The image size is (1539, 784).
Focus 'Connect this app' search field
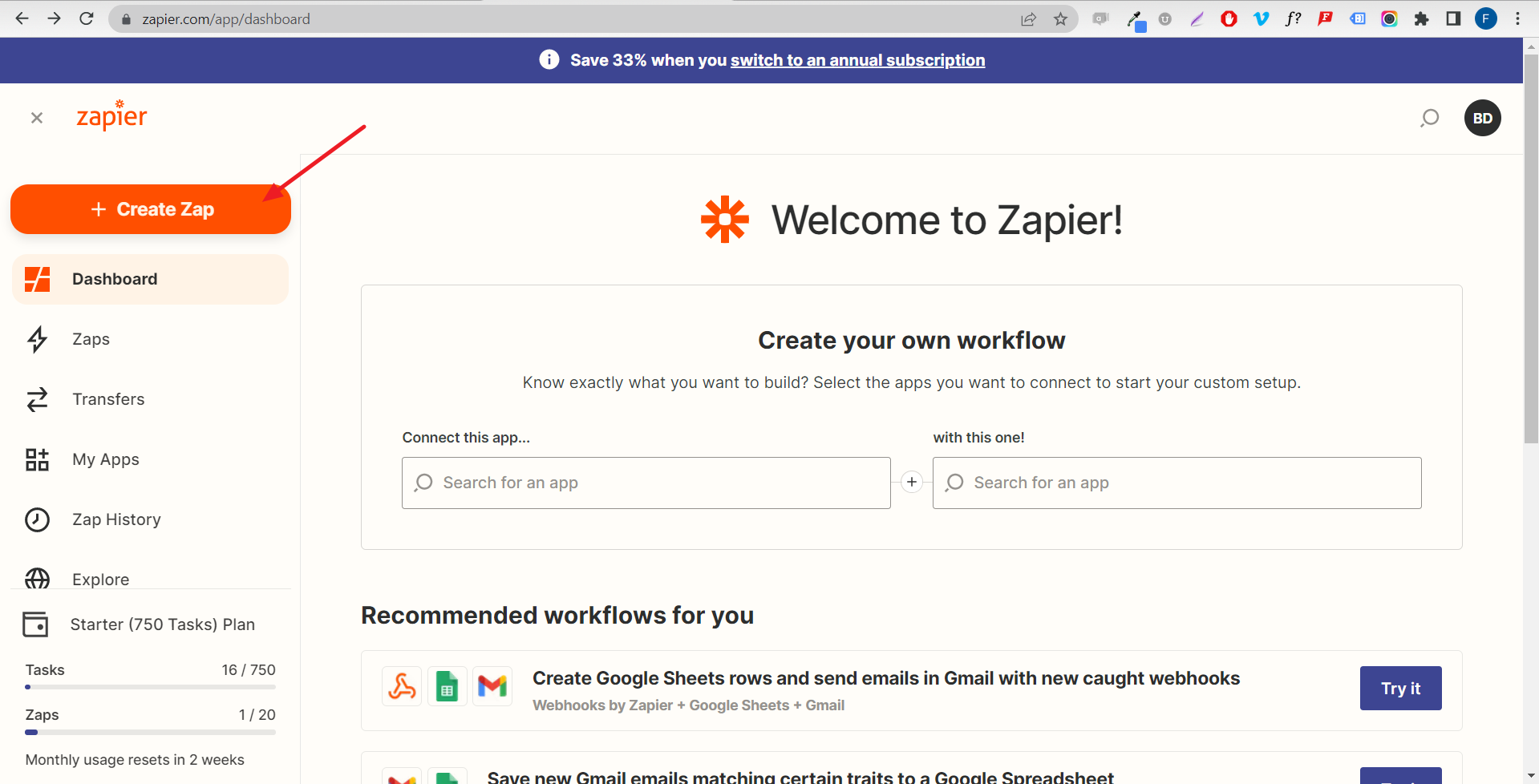pos(646,483)
